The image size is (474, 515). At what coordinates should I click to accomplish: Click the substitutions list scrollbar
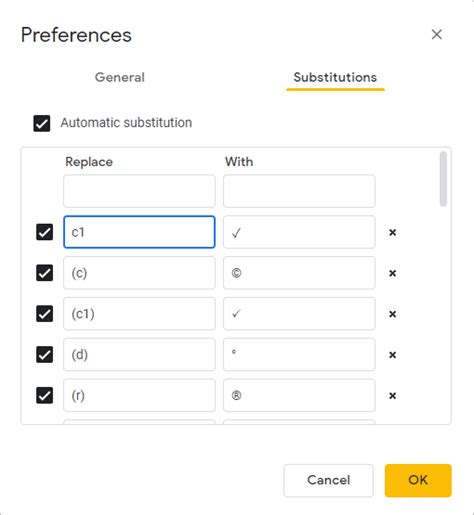pyautogui.click(x=443, y=179)
